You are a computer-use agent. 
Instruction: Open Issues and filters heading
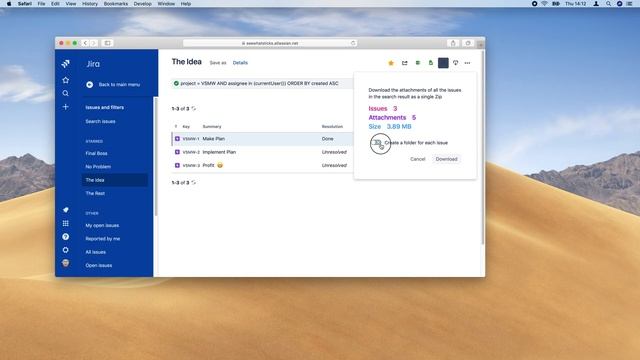tap(104, 107)
